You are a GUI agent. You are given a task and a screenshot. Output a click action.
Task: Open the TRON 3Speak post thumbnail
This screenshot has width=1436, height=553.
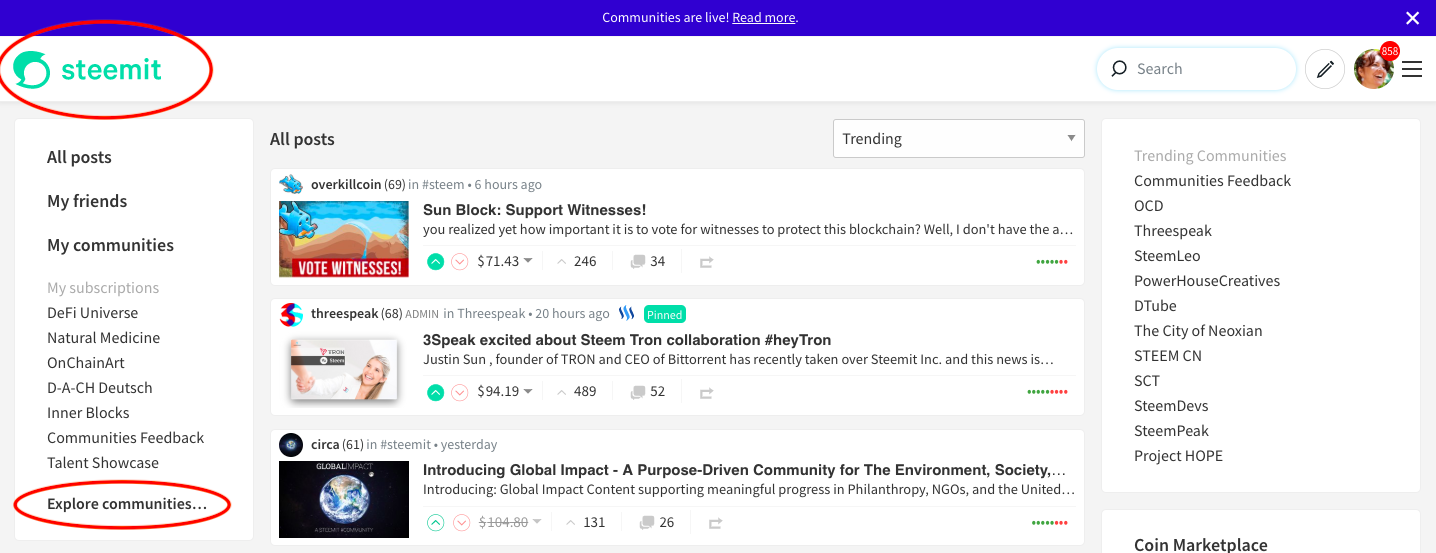[344, 369]
